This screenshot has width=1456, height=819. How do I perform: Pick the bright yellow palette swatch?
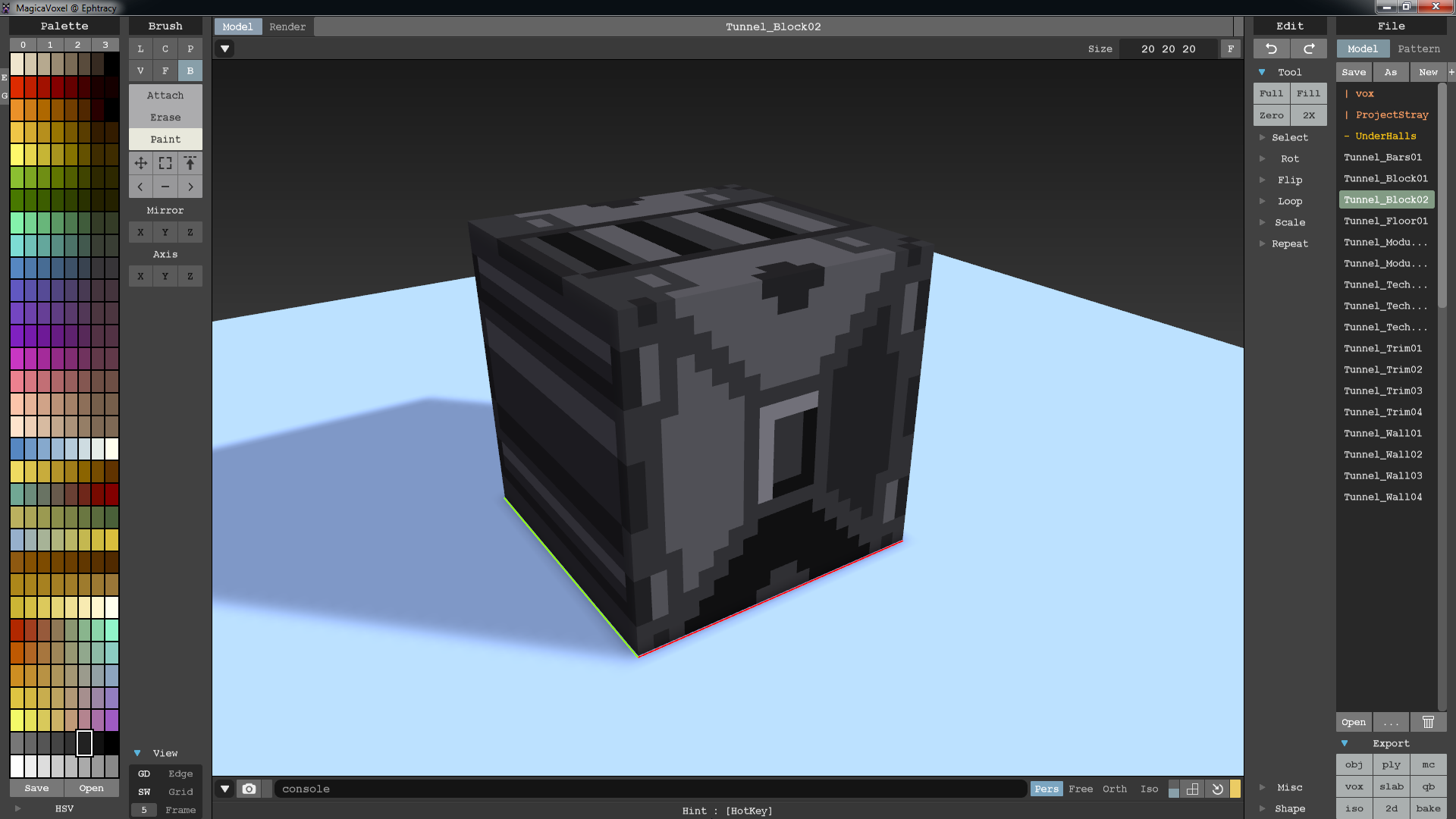17,155
